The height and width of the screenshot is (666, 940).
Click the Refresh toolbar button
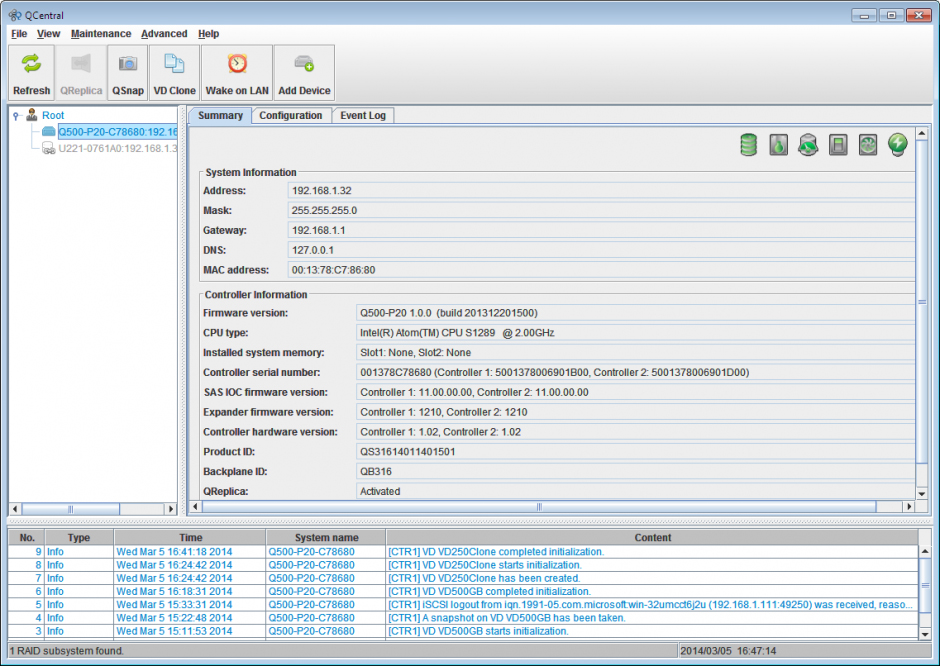tap(32, 73)
